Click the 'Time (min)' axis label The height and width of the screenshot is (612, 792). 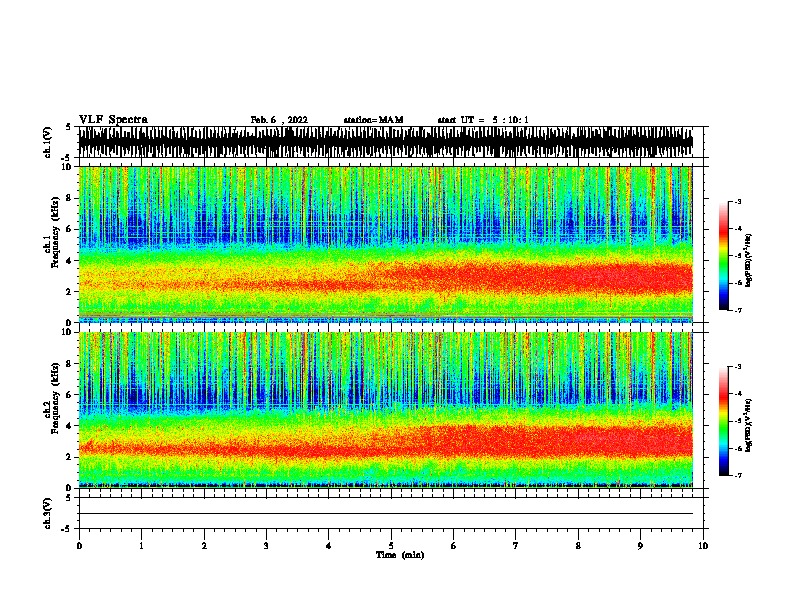tap(400, 555)
